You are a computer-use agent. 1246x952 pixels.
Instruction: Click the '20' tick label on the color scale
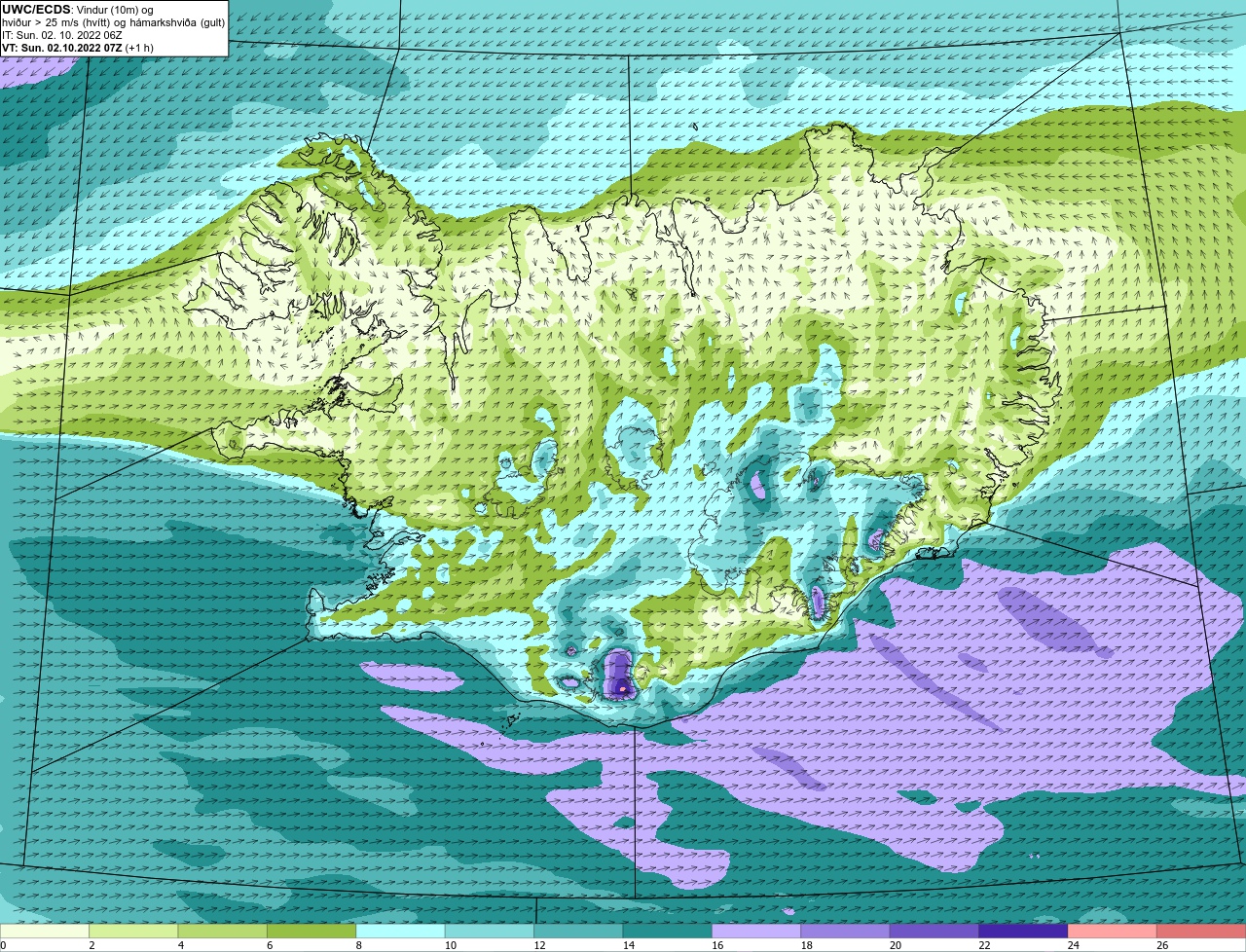pyautogui.click(x=897, y=945)
